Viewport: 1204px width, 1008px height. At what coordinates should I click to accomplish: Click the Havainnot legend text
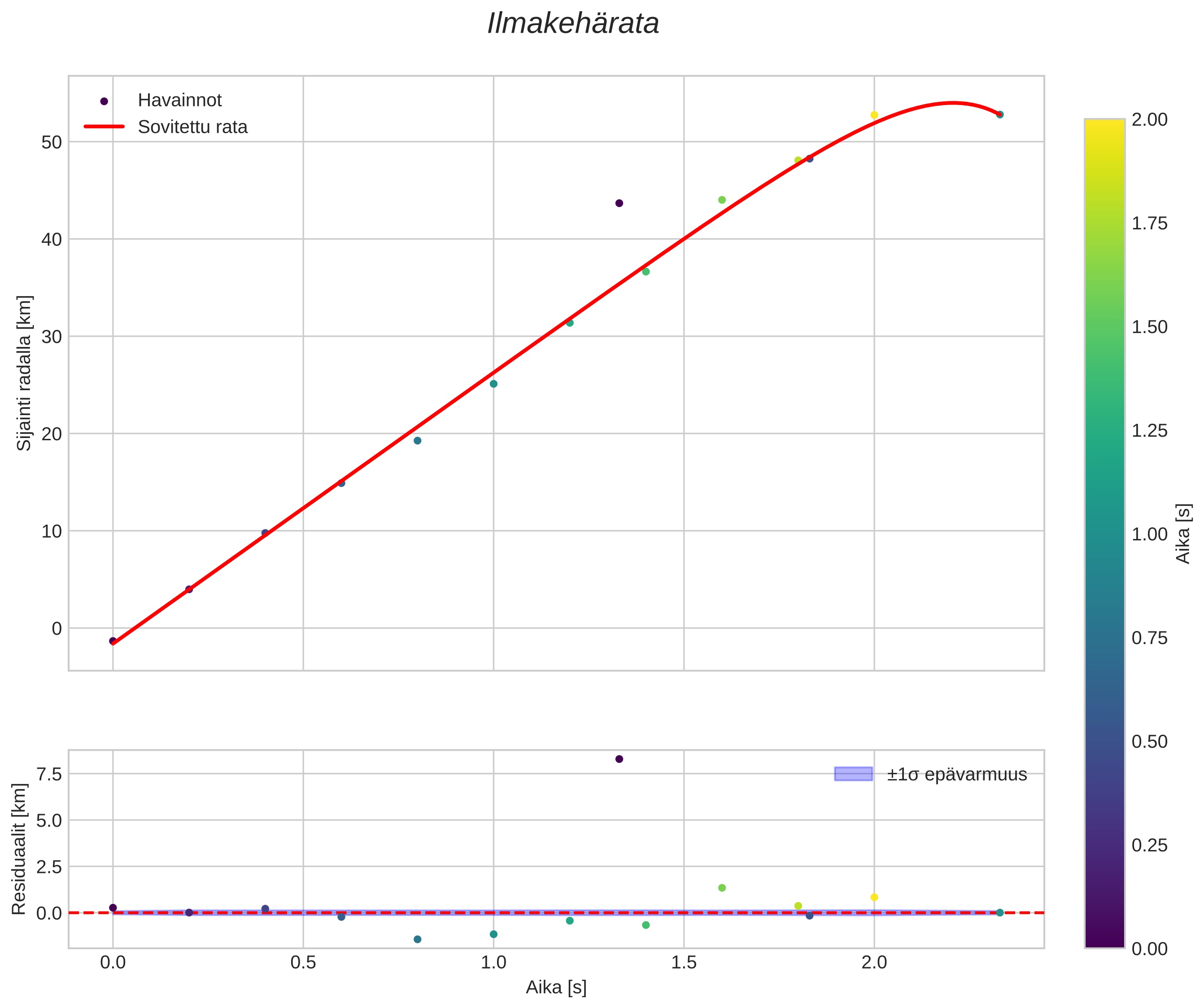click(179, 101)
